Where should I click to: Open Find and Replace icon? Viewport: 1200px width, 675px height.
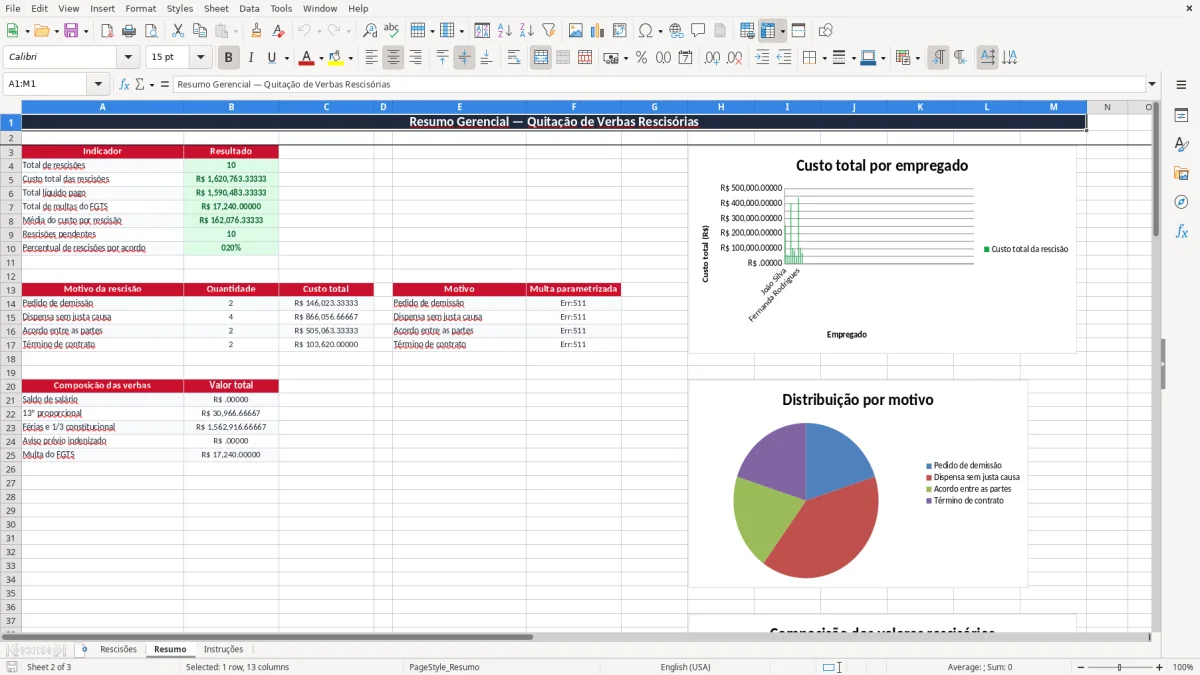coord(370,31)
